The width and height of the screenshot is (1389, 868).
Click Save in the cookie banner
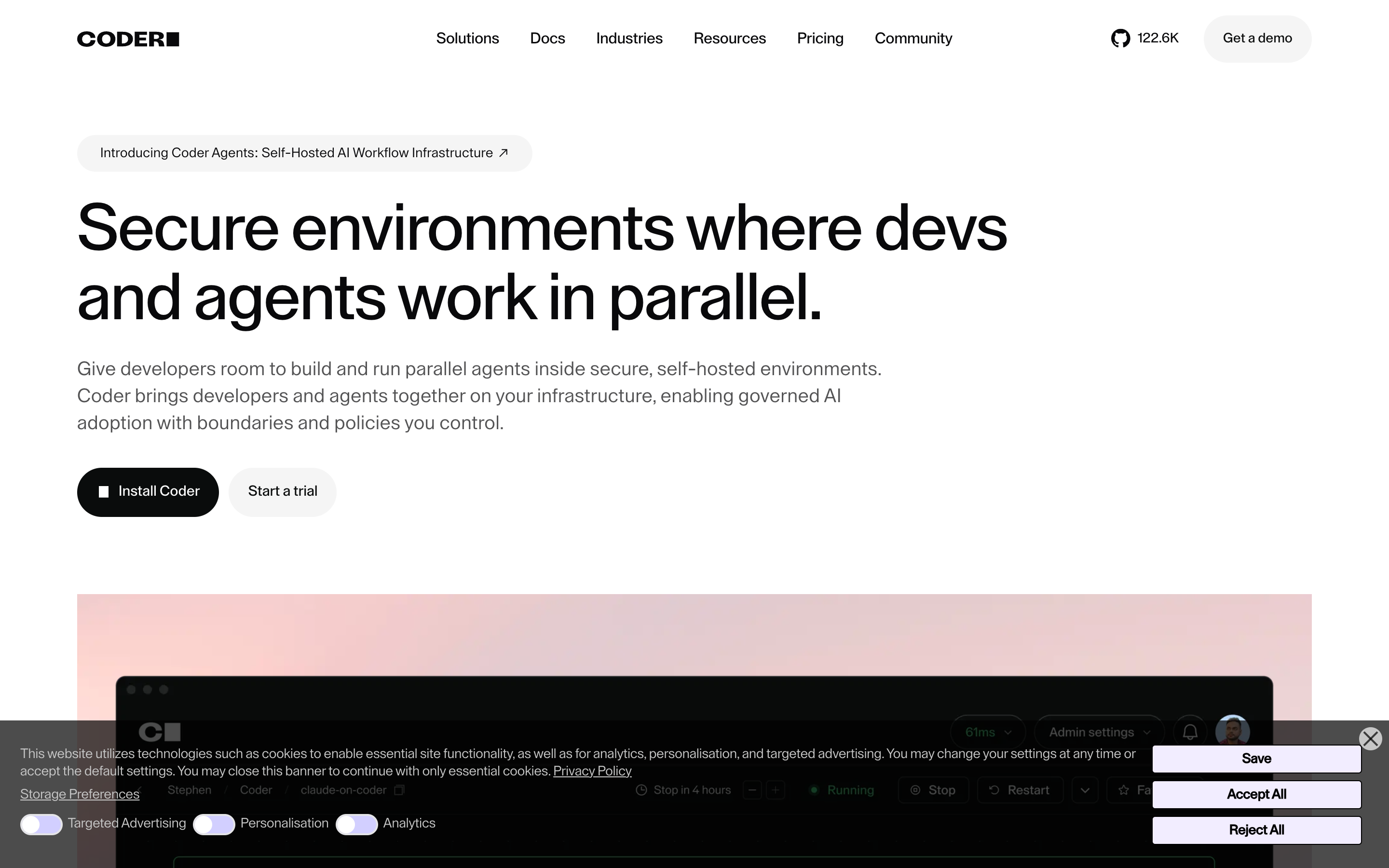(x=1256, y=759)
